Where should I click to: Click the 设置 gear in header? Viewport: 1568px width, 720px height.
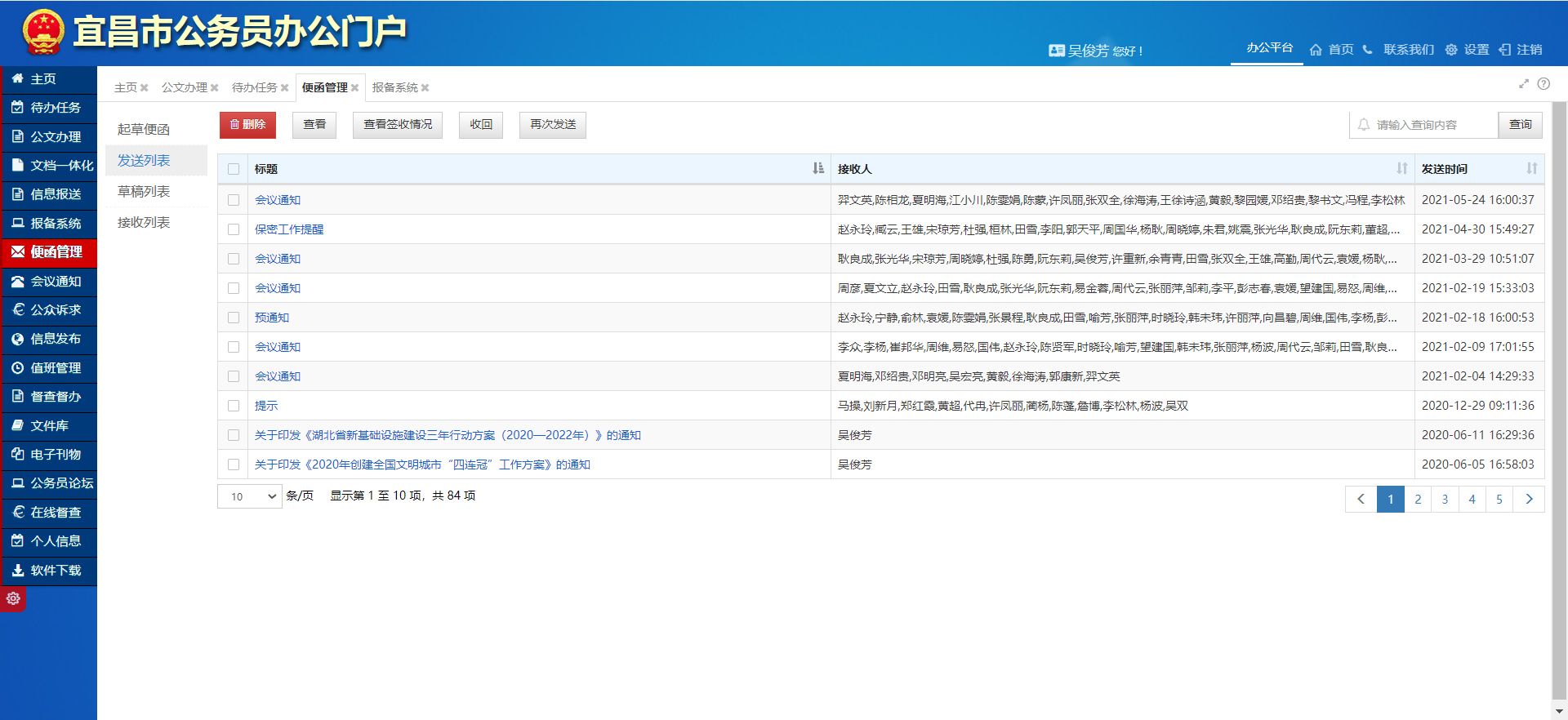pos(1451,50)
